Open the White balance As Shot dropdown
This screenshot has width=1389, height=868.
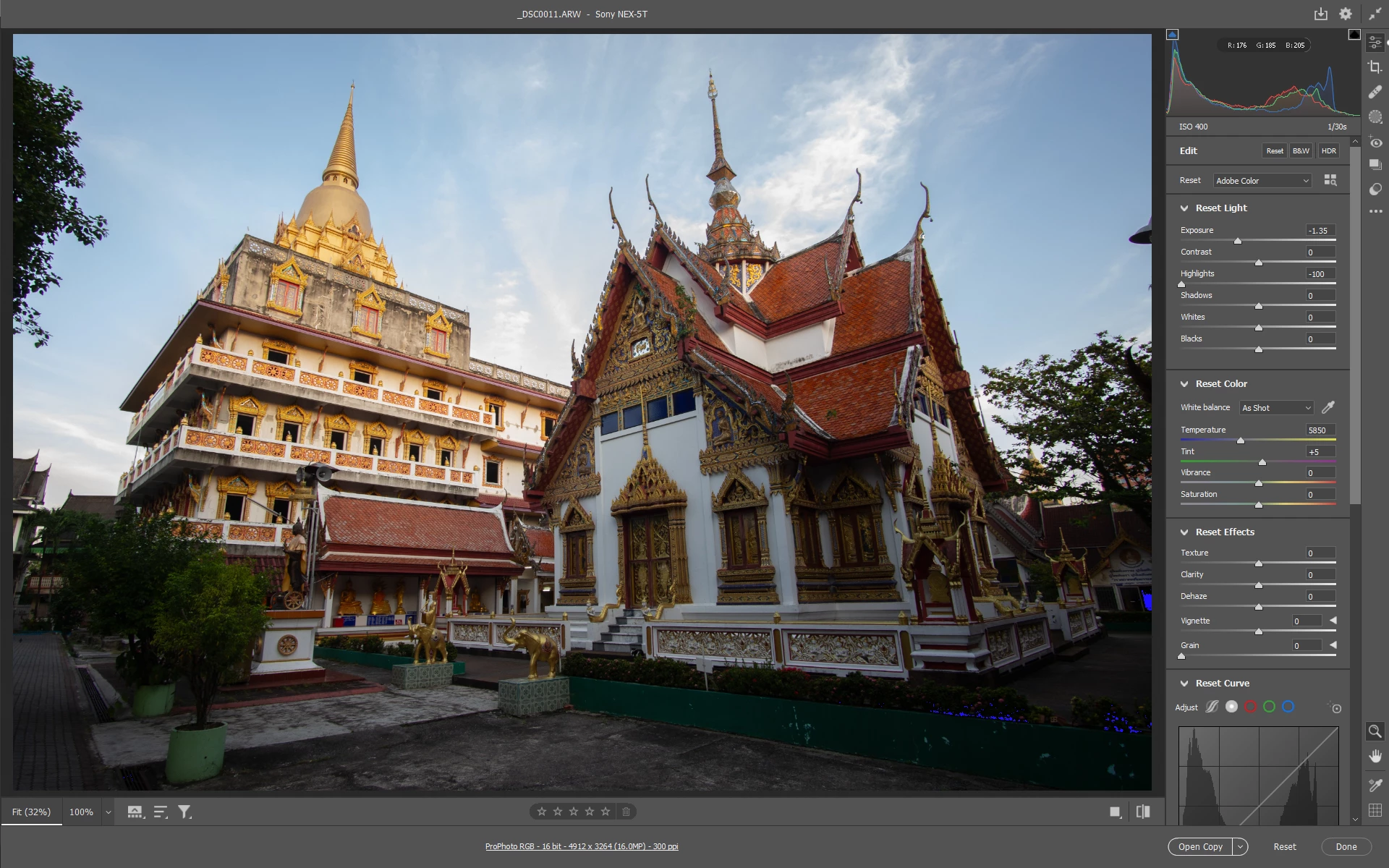pos(1277,408)
